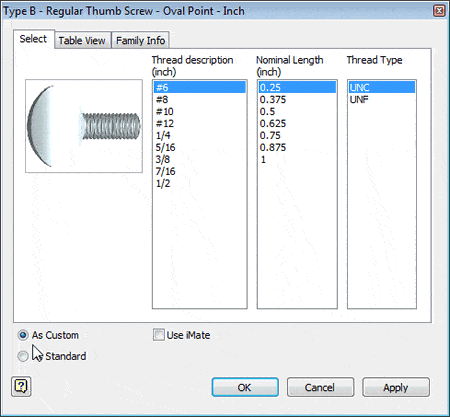Select thread description 3/8

200,160
